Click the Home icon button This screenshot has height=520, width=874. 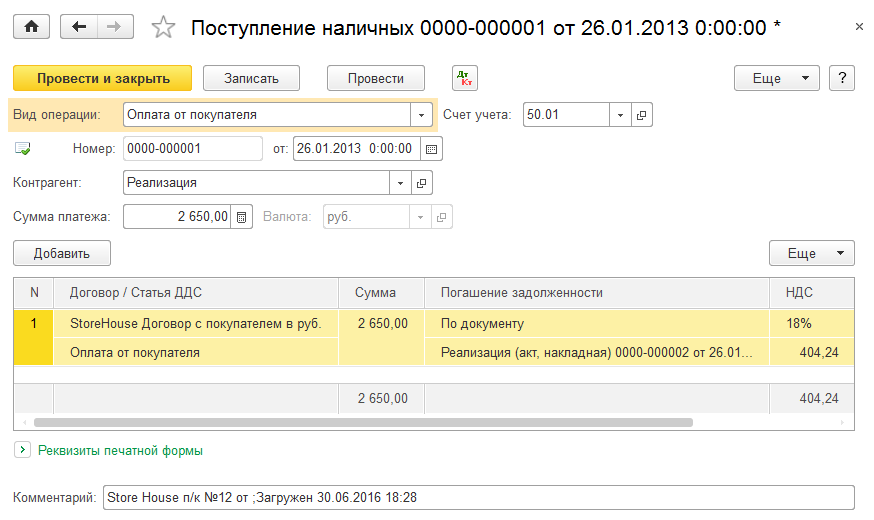point(30,27)
